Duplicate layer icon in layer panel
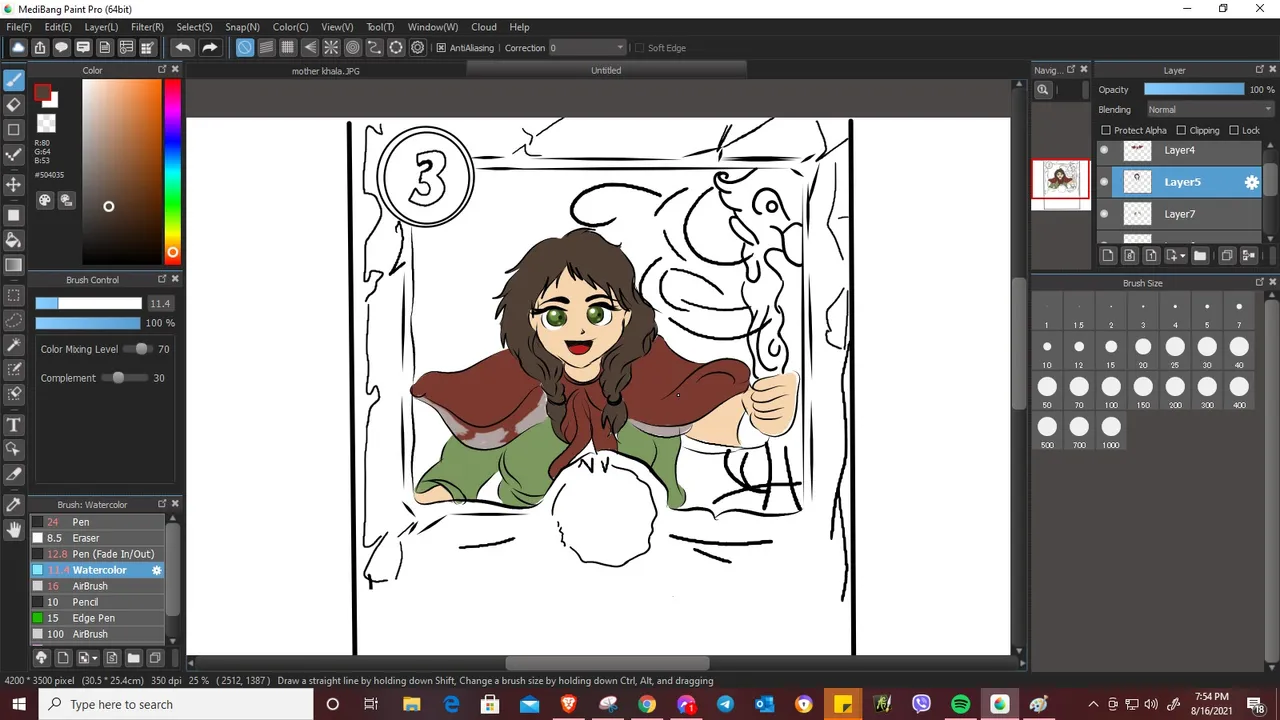 point(1227,255)
